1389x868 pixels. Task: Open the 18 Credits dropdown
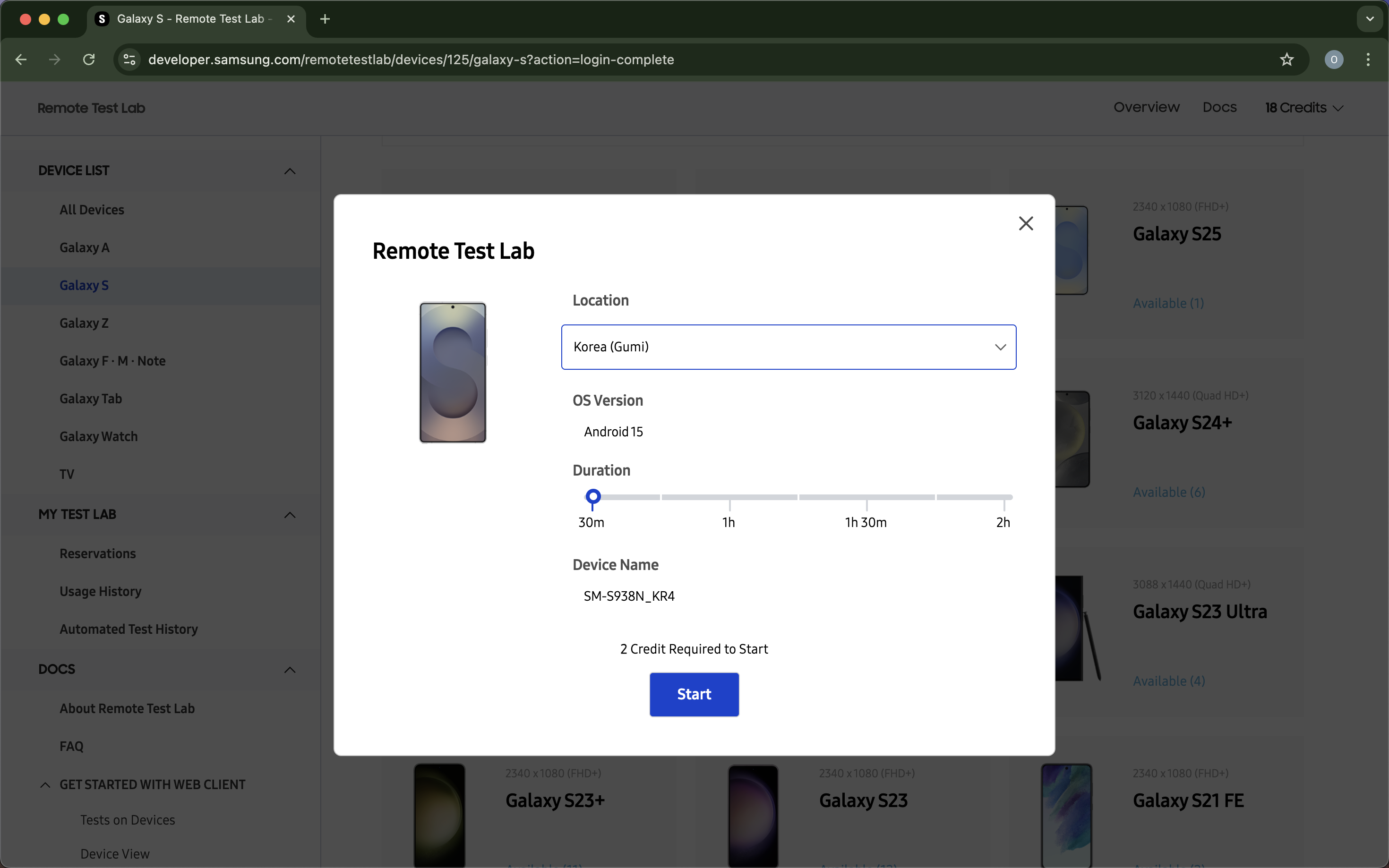[x=1303, y=108]
